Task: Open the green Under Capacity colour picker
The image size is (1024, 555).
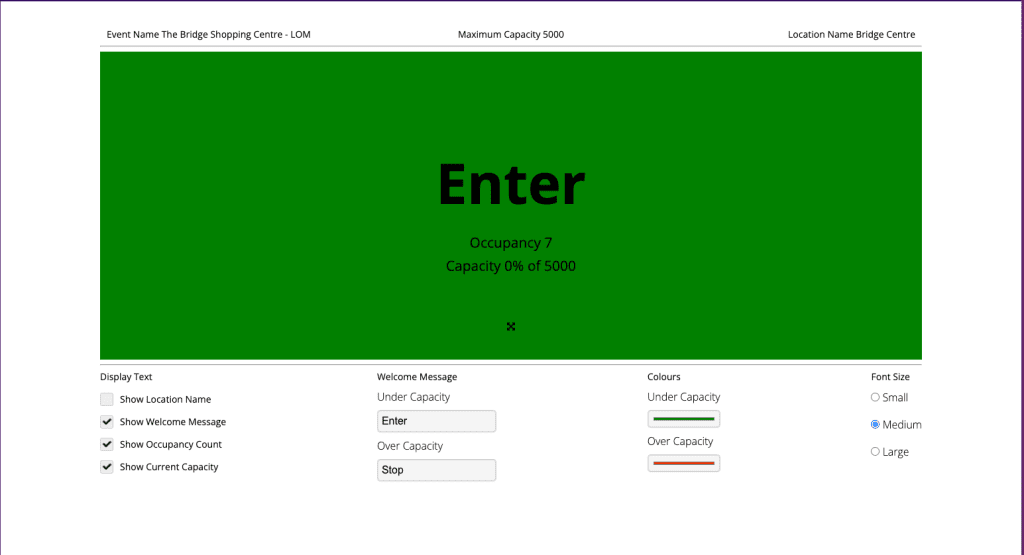Action: click(x=683, y=419)
